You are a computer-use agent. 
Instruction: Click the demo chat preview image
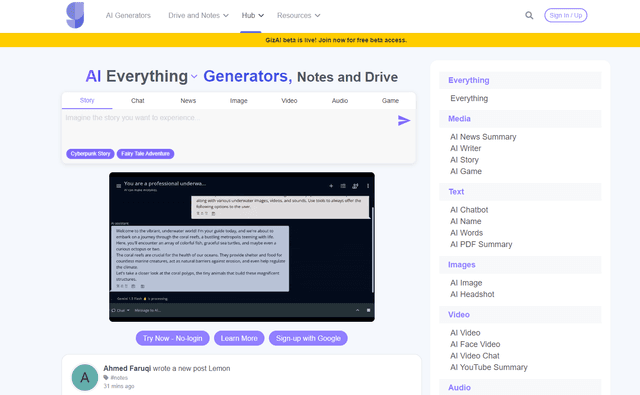242,247
